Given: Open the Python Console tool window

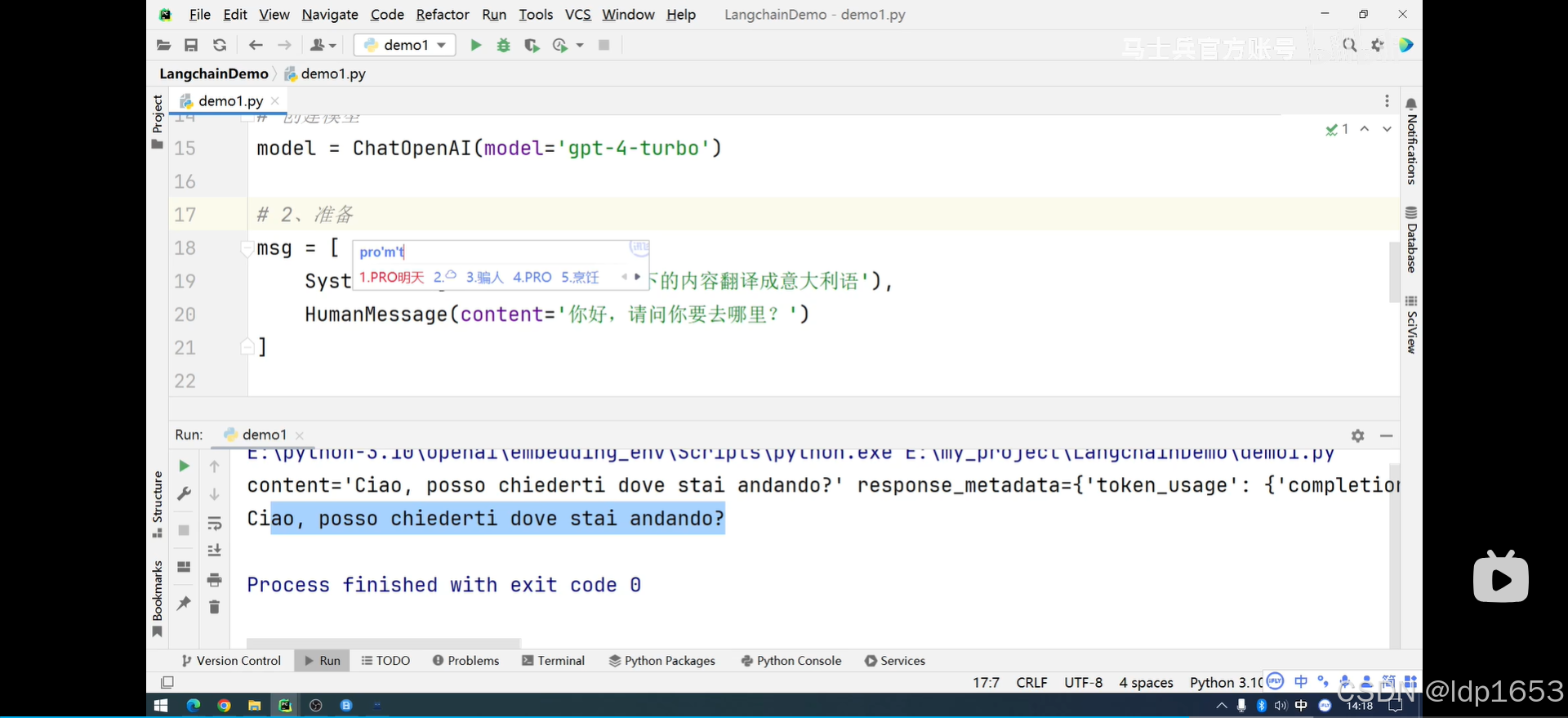Looking at the screenshot, I should (791, 661).
